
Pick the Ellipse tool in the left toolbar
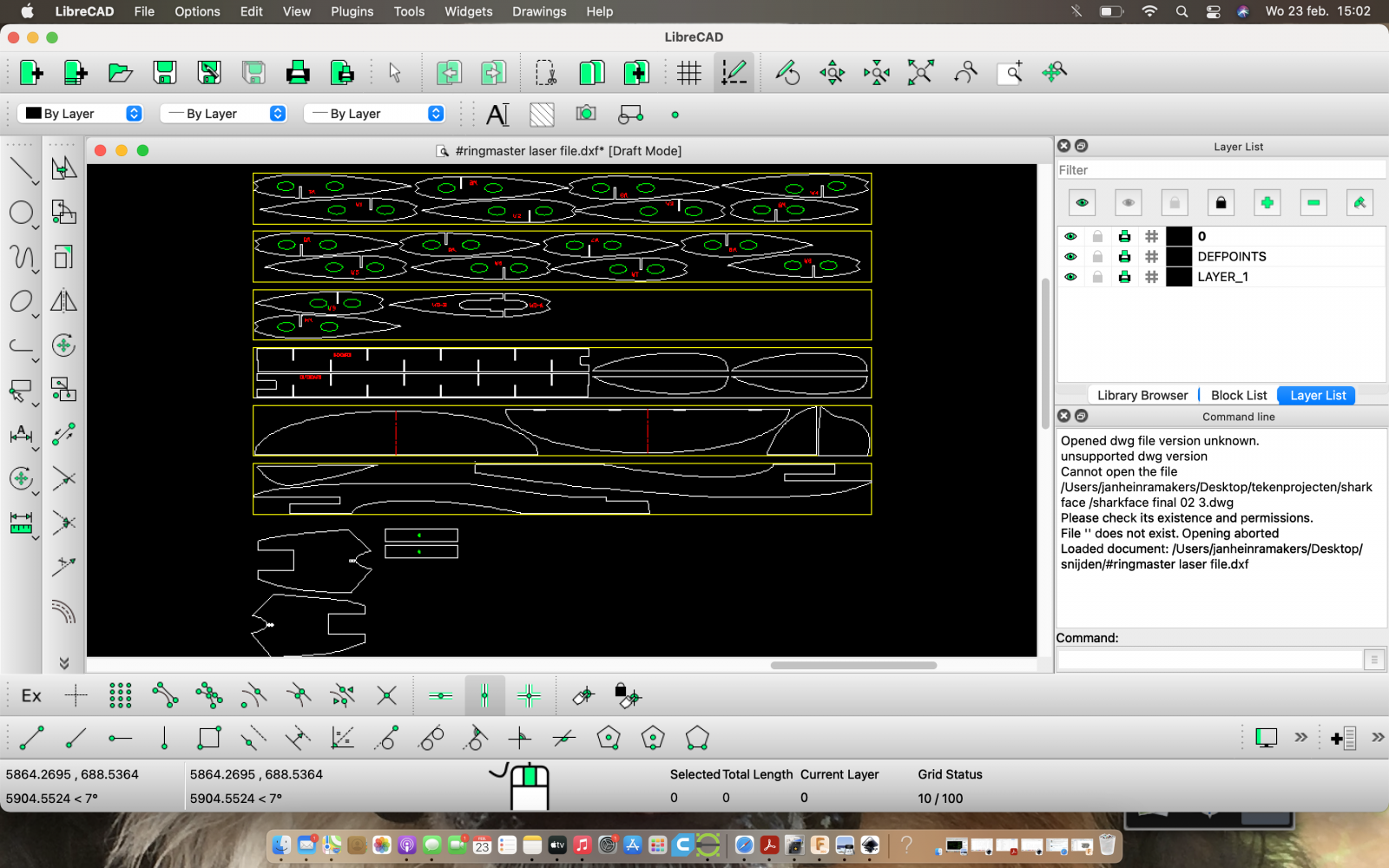21,301
